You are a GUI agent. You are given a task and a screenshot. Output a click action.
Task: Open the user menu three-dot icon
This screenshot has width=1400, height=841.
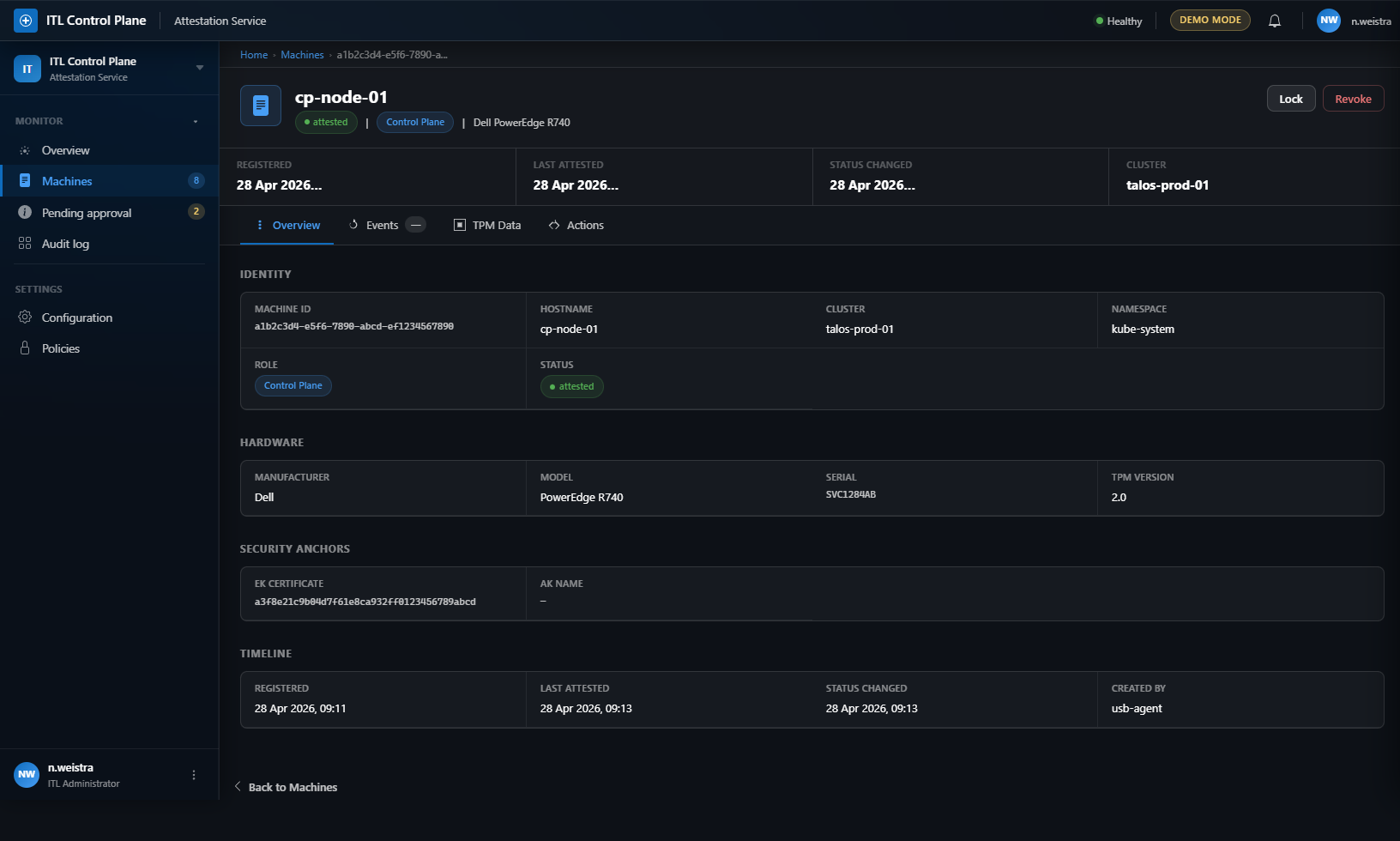194,775
